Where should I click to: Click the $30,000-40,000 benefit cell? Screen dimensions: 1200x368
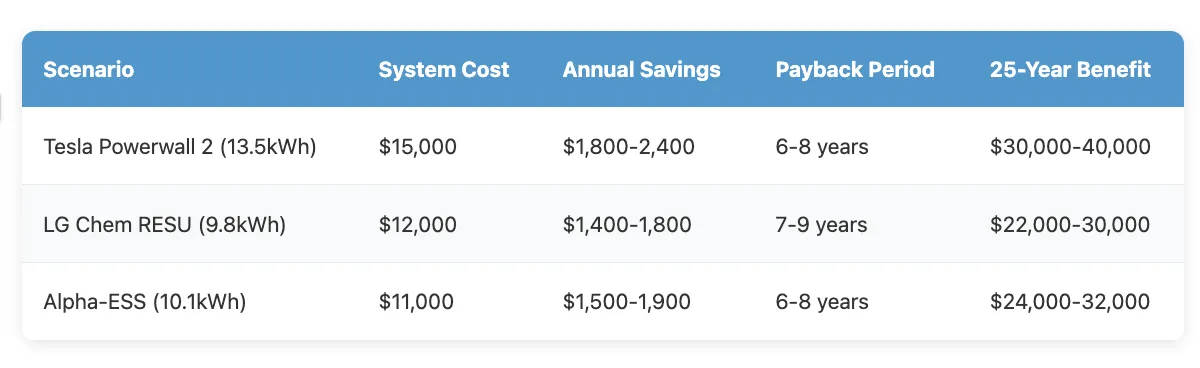pos(1070,147)
